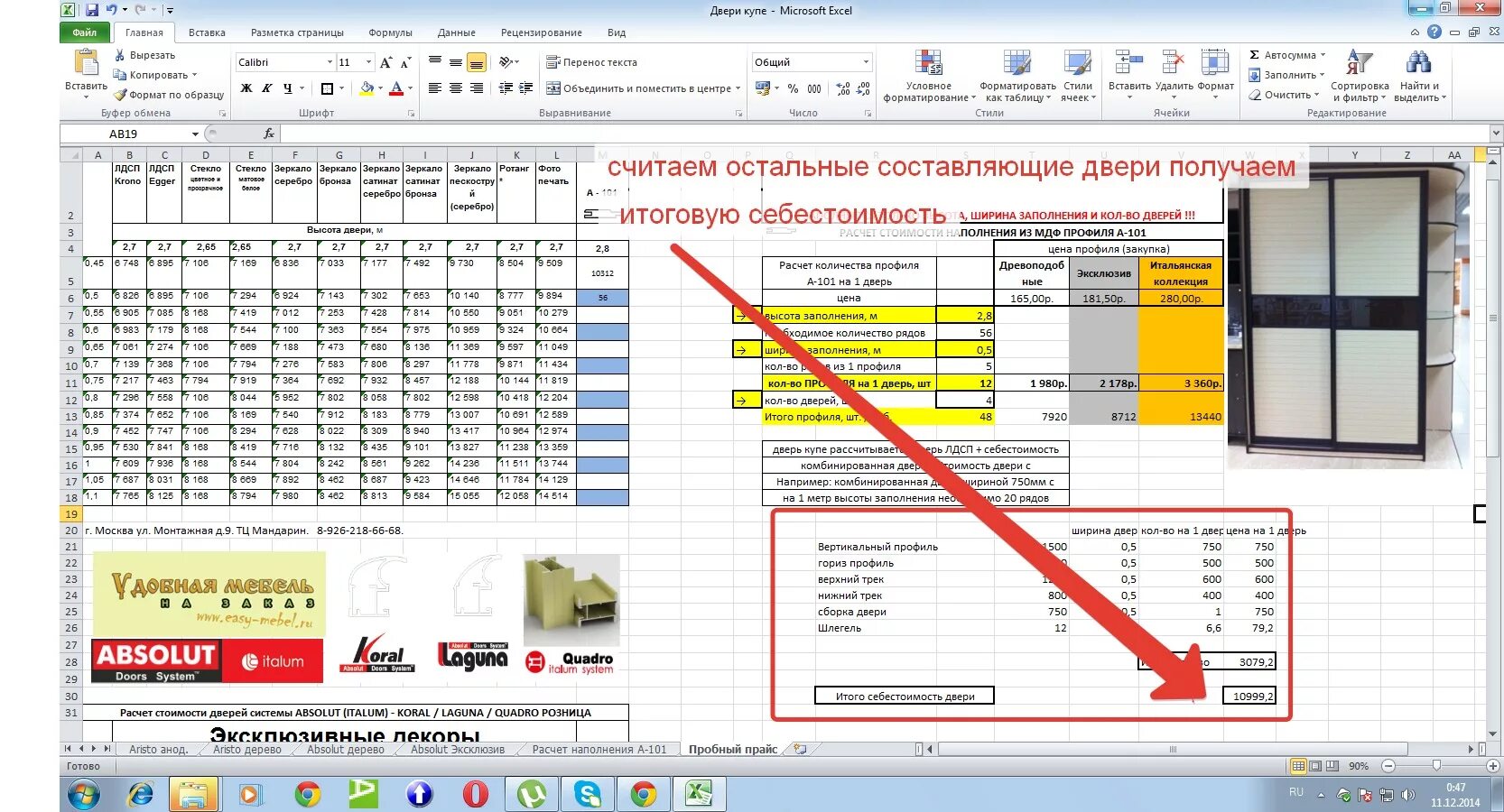Image resolution: width=1504 pixels, height=812 pixels.
Task: Decrease font size with the small A icon
Action: pos(405,62)
